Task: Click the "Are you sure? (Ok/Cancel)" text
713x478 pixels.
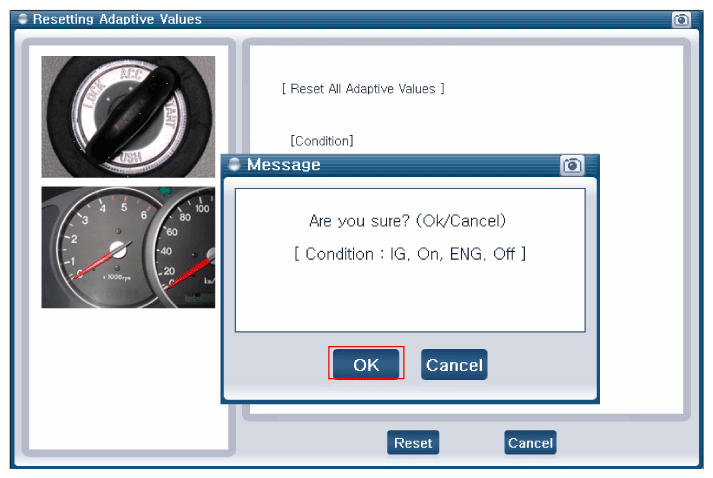Action: tap(409, 220)
